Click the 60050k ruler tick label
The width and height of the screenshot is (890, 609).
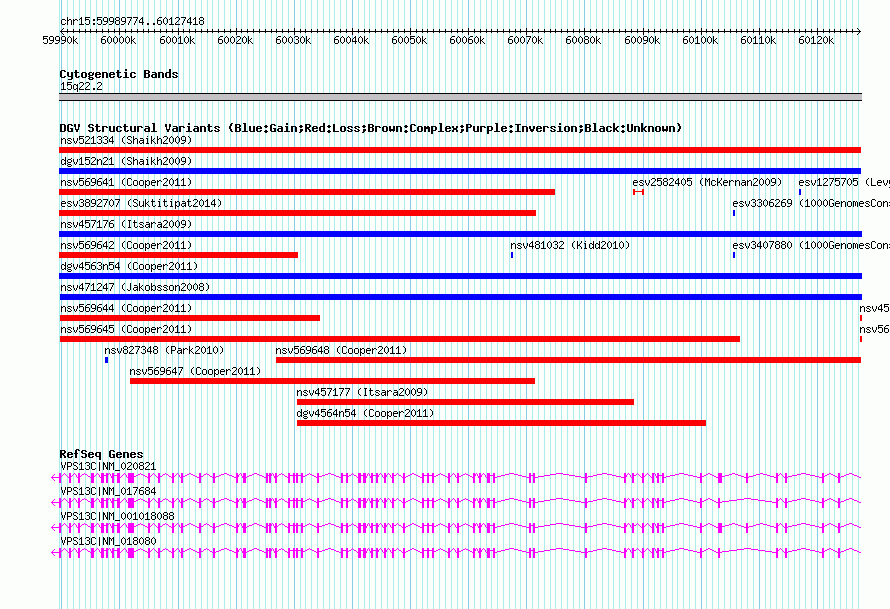[x=409, y=40]
